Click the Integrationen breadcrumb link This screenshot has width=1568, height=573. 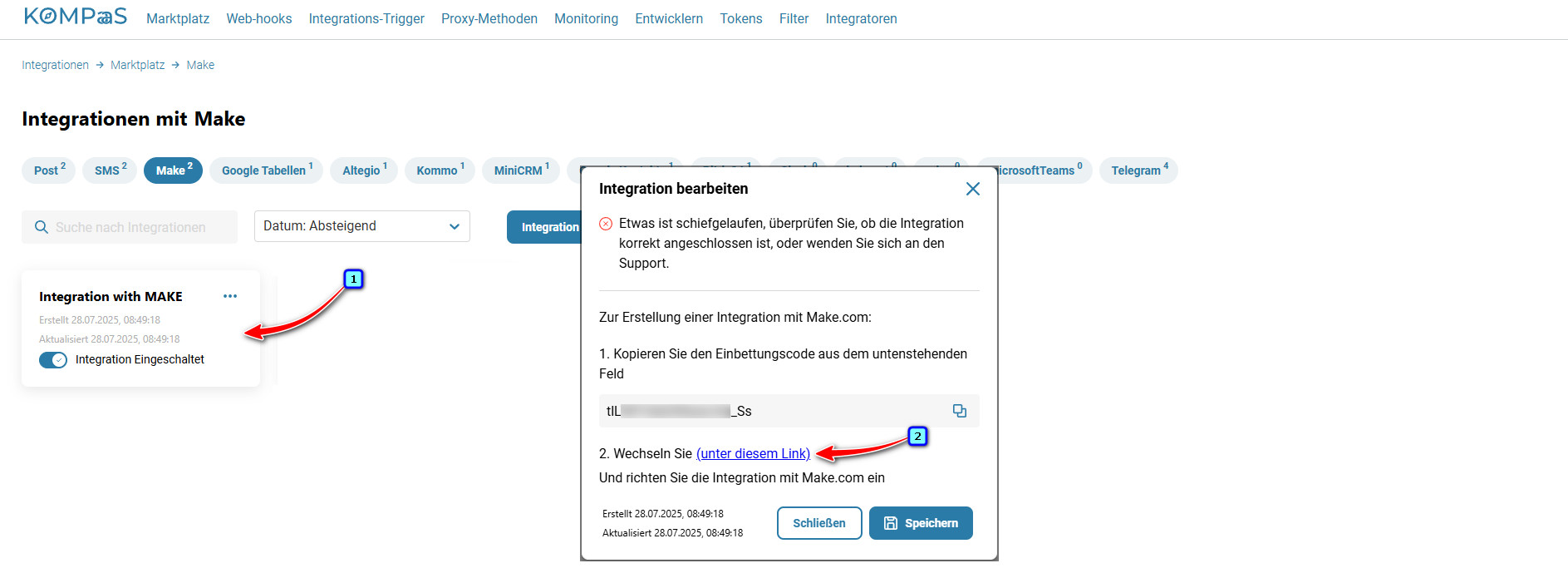[x=55, y=65]
